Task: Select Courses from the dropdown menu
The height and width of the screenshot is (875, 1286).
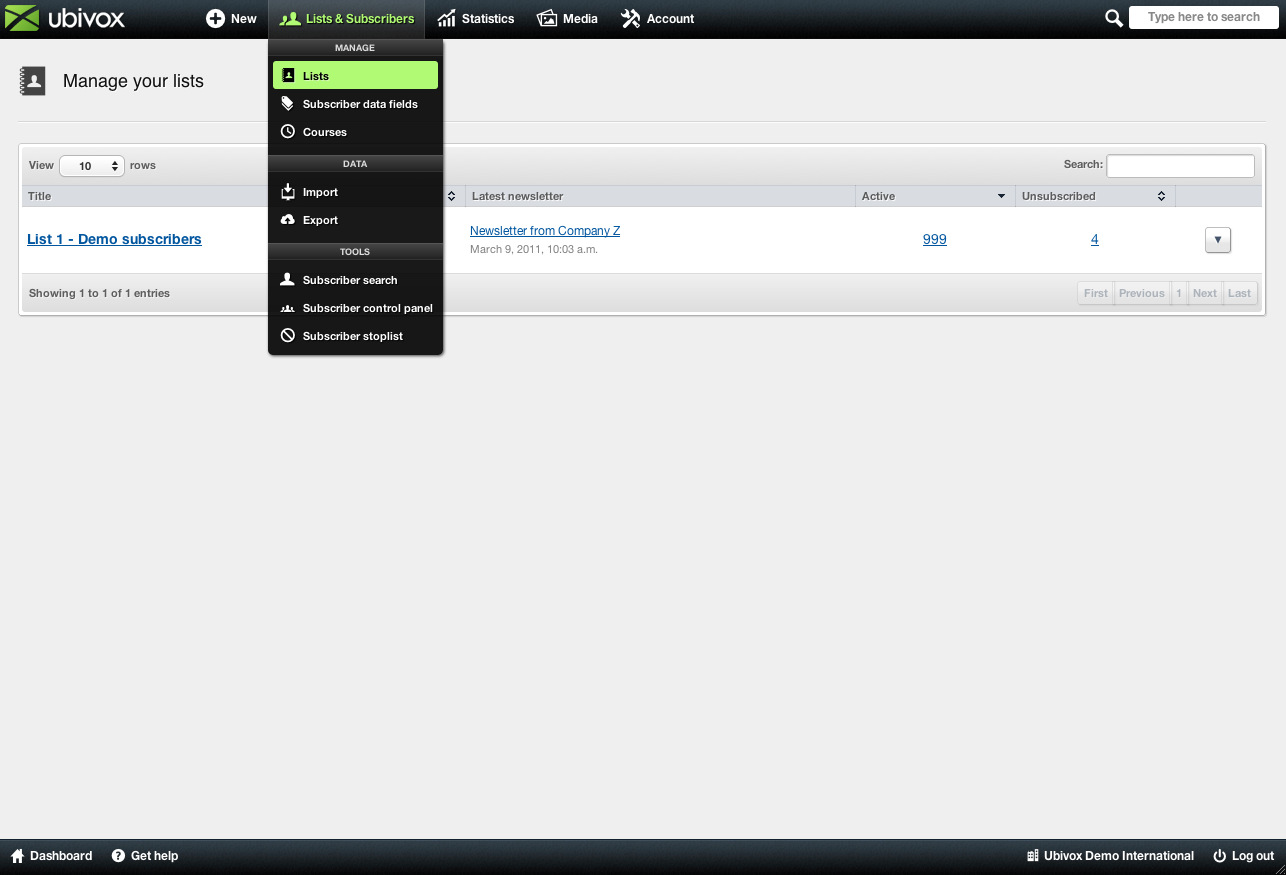Action: click(355, 131)
